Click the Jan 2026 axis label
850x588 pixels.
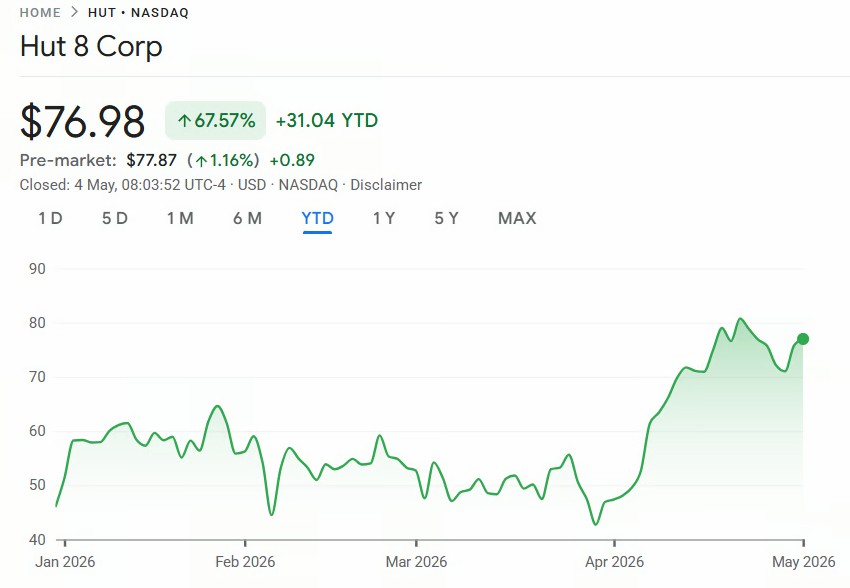click(x=65, y=561)
